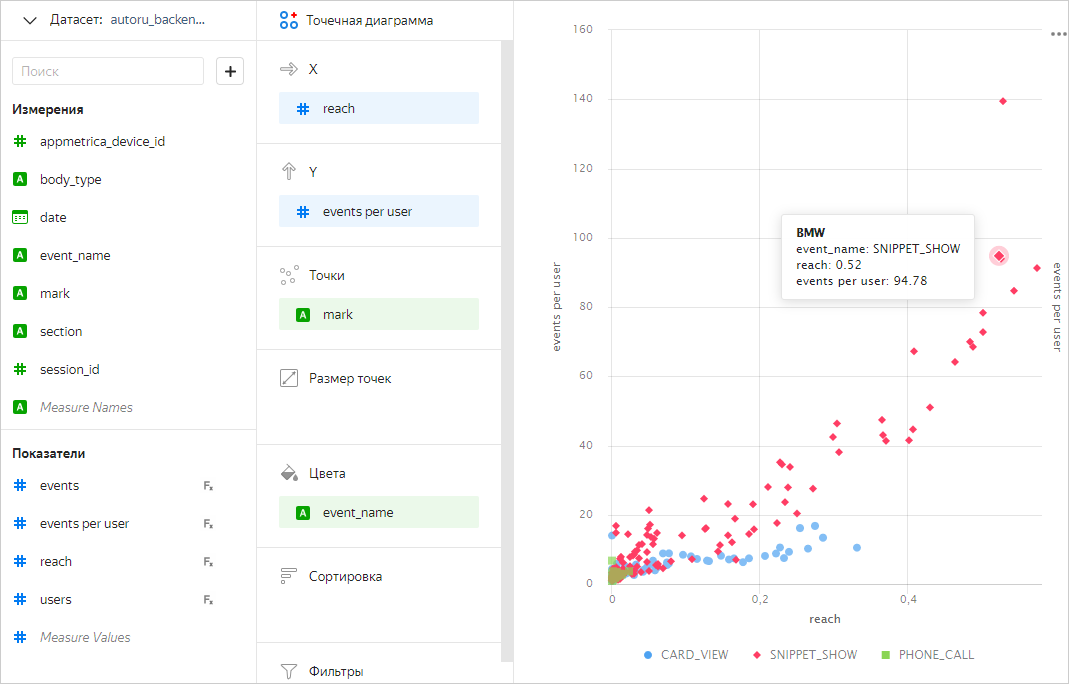Open chart type dropdown Точечная диаграмма
Image resolution: width=1069 pixels, height=684 pixels.
coord(369,20)
